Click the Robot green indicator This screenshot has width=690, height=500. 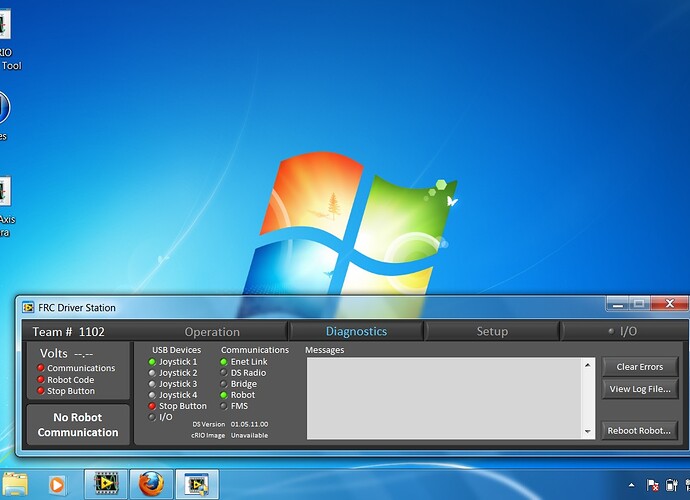(x=224, y=395)
